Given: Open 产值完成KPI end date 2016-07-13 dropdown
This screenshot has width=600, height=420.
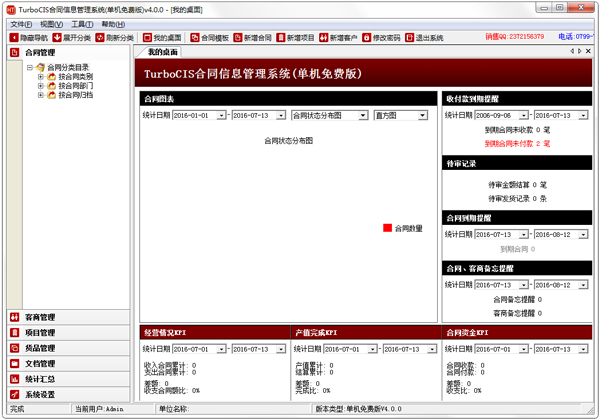Looking at the screenshot, I should click(432, 349).
